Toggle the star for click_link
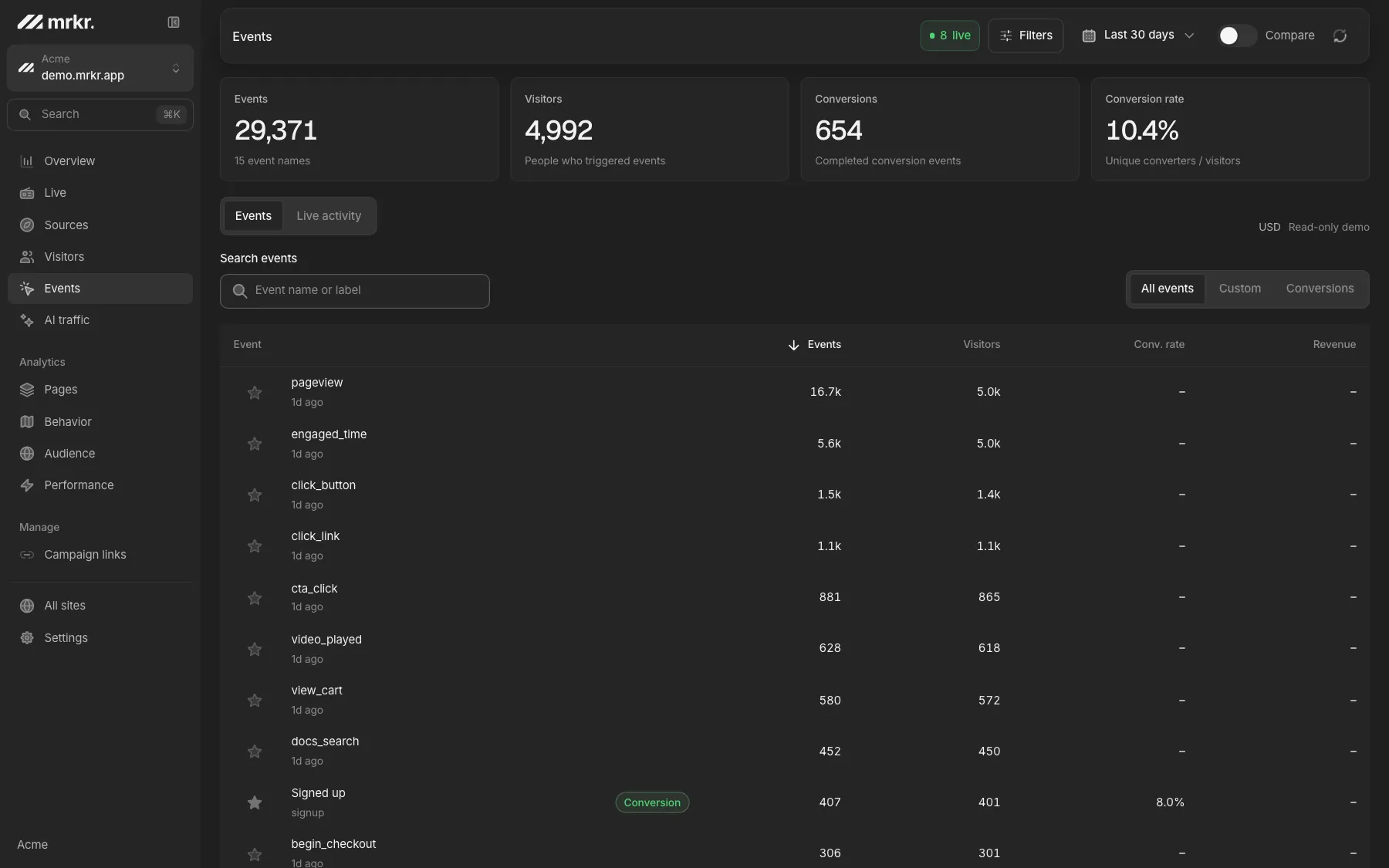The height and width of the screenshot is (868, 1389). 255,546
